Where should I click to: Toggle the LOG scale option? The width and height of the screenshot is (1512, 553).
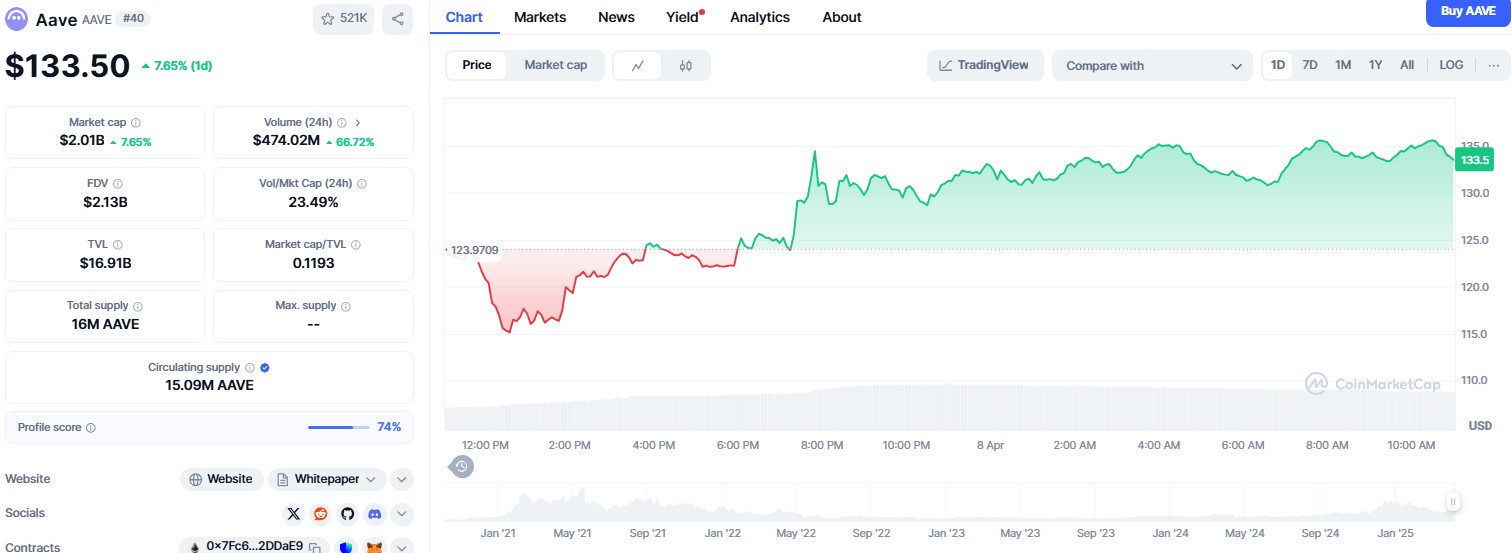point(1451,65)
